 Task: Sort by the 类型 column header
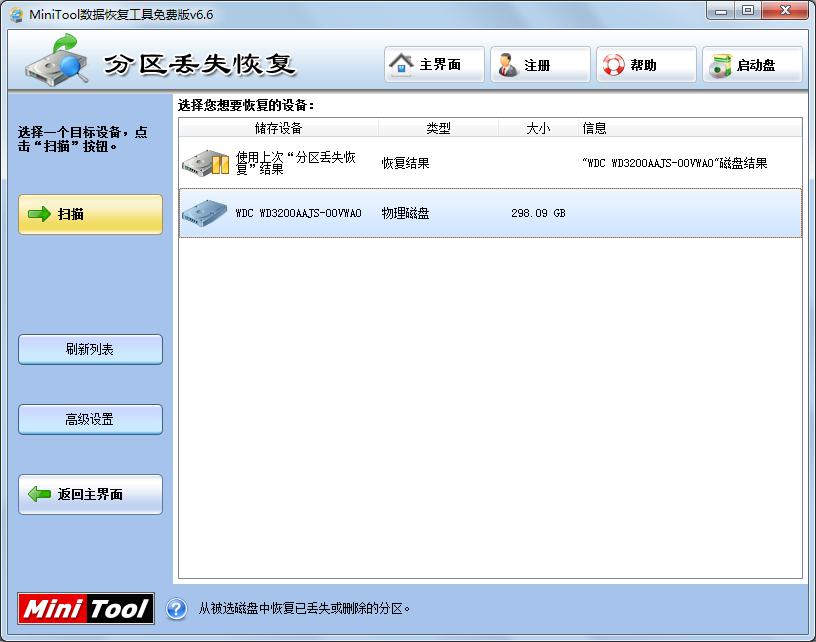pos(438,128)
